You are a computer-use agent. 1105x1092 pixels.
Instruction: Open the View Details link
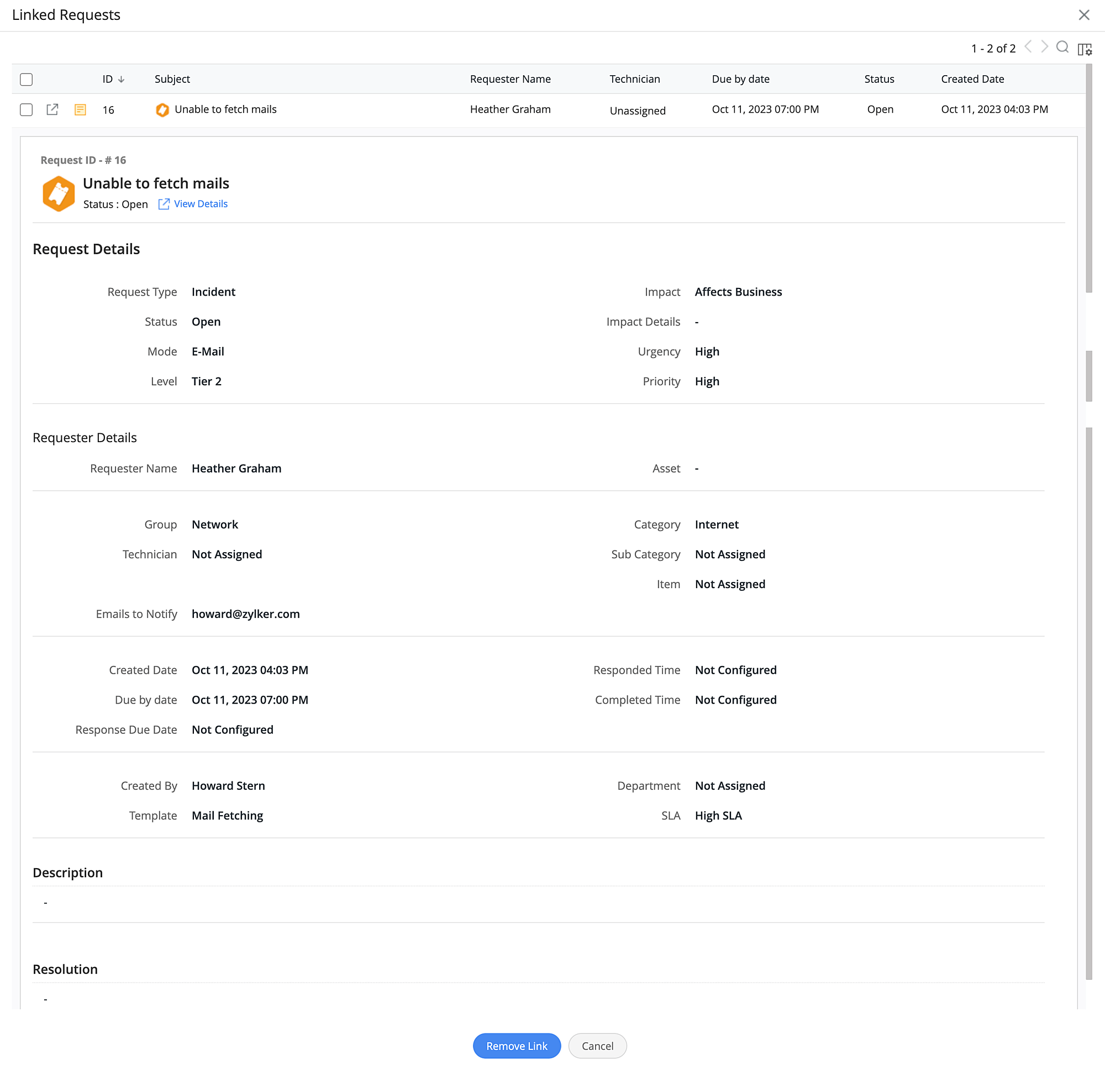[x=200, y=203]
